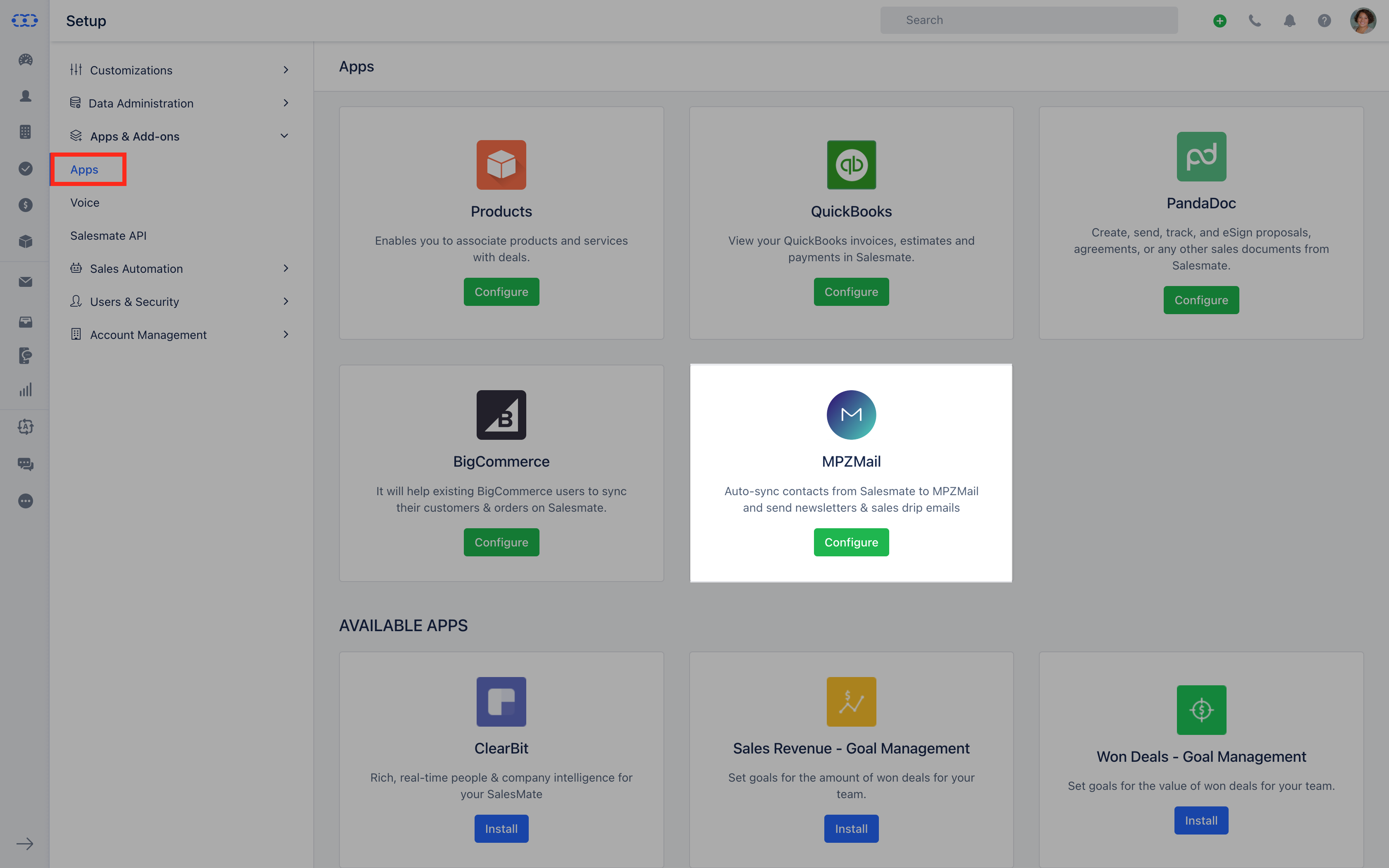Open notifications bell icon
The height and width of the screenshot is (868, 1389).
(x=1290, y=21)
